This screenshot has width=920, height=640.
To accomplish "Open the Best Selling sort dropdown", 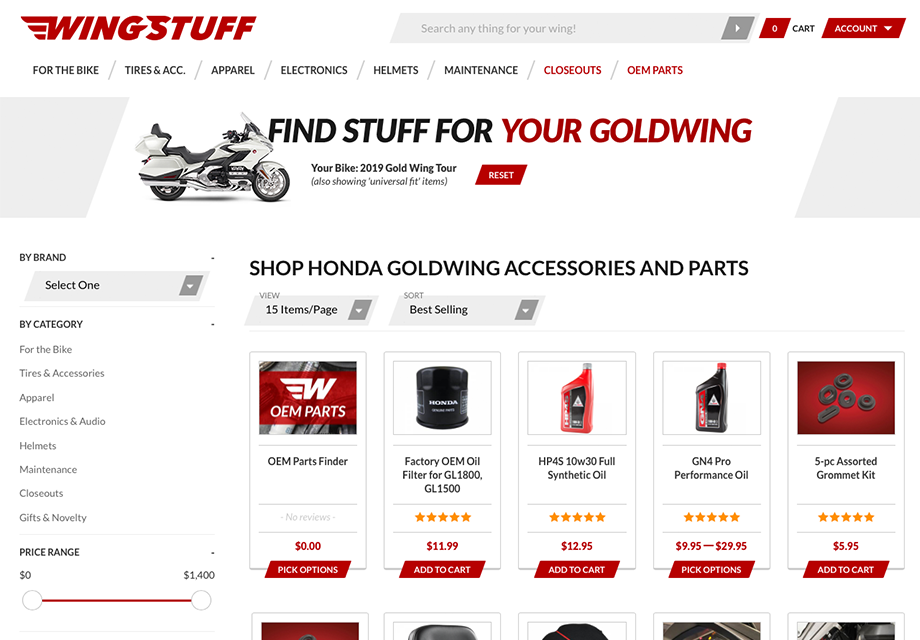I will (467, 310).
